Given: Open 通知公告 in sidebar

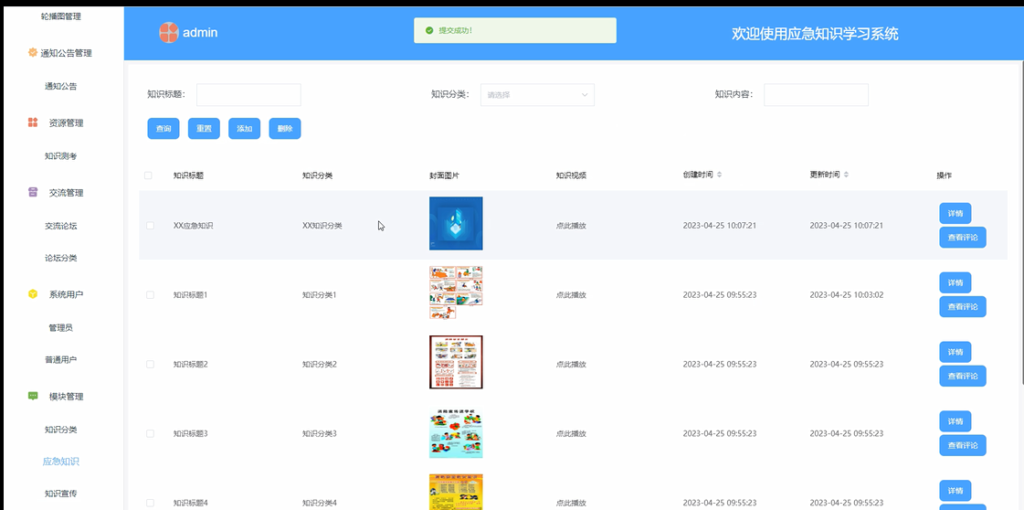Looking at the screenshot, I should pos(61,86).
